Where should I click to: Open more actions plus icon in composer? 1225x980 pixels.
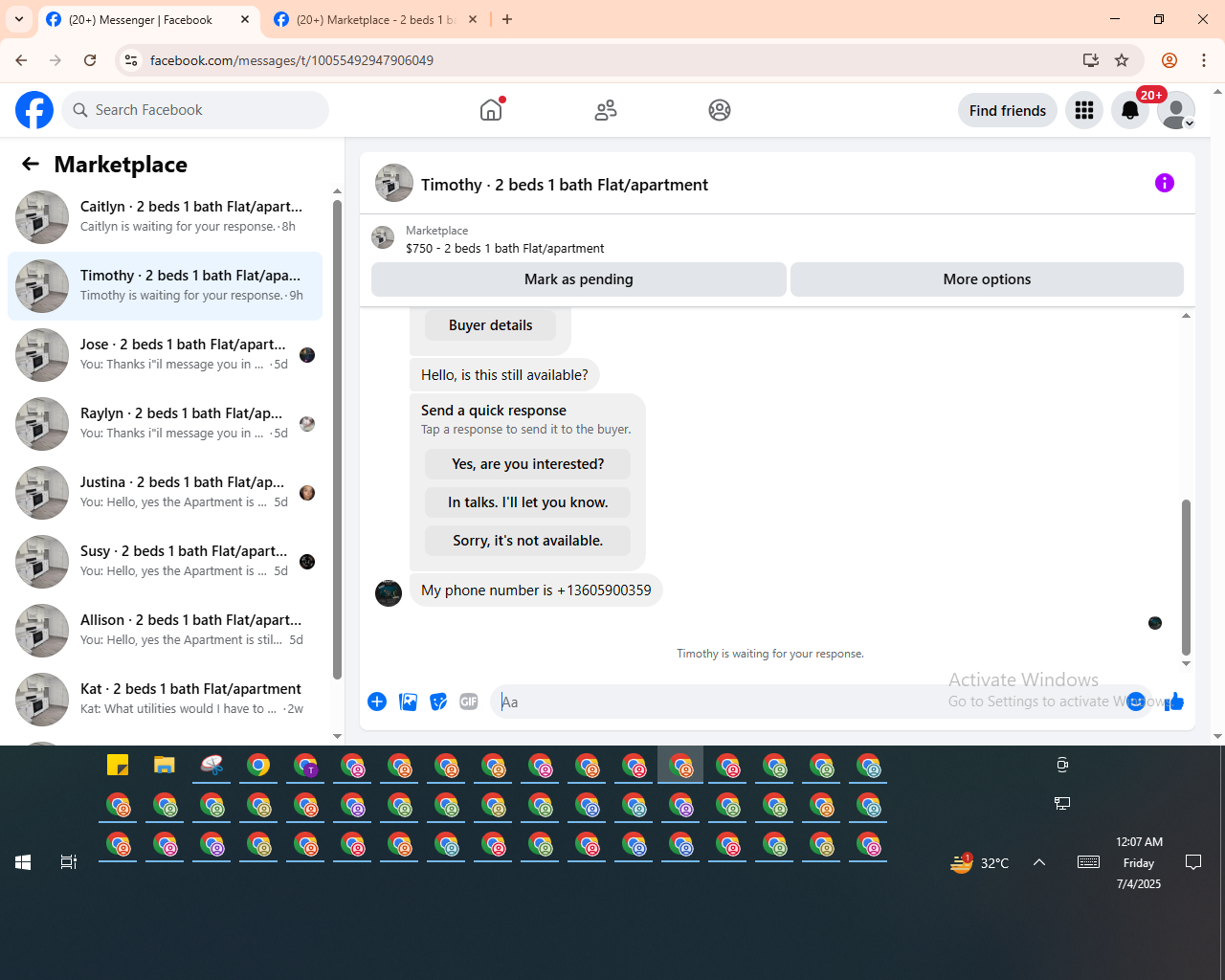(x=377, y=702)
